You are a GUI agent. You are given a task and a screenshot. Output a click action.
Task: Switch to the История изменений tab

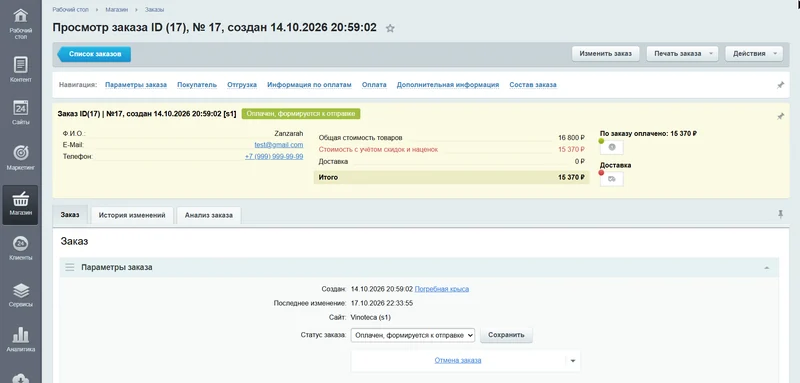132,215
